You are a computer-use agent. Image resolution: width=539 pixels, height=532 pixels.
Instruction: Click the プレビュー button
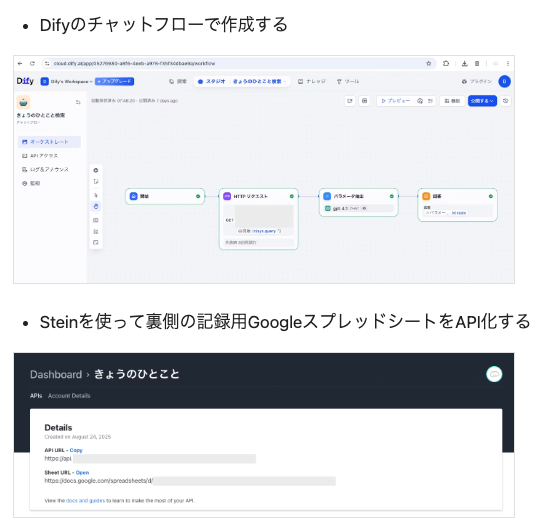point(396,101)
